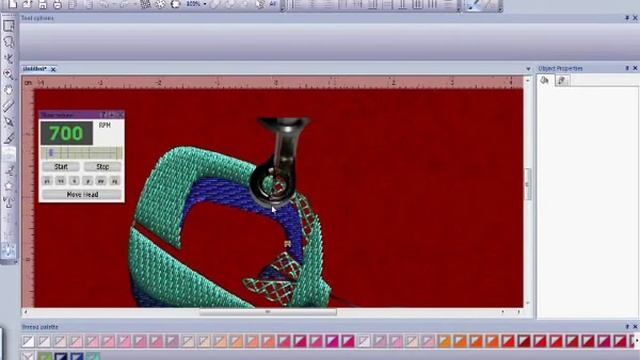Image resolution: width=640 pixels, height=360 pixels.
Task: Click the canvas scroll-left arrow
Action: (26, 312)
